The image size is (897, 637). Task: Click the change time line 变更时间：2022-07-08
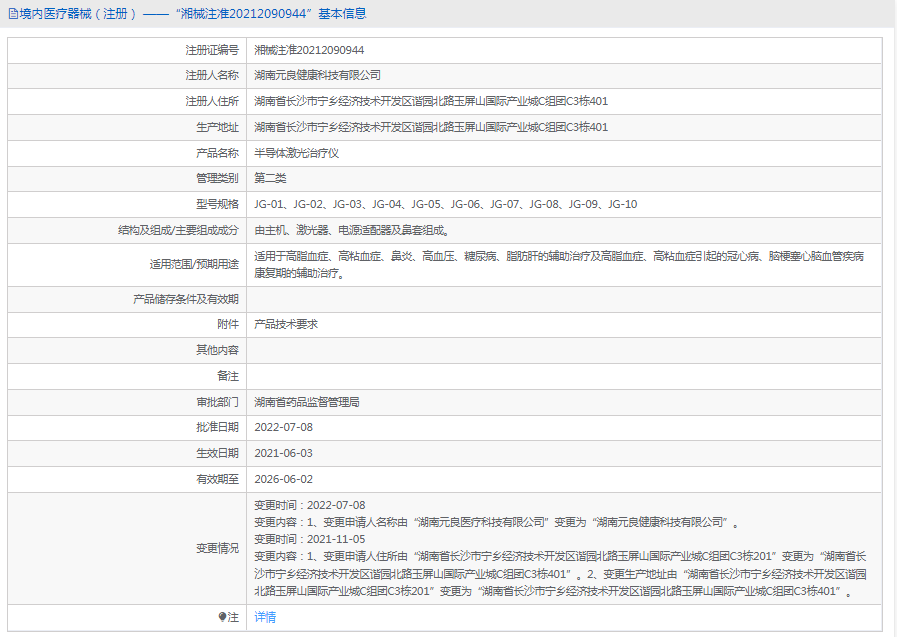[309, 505]
